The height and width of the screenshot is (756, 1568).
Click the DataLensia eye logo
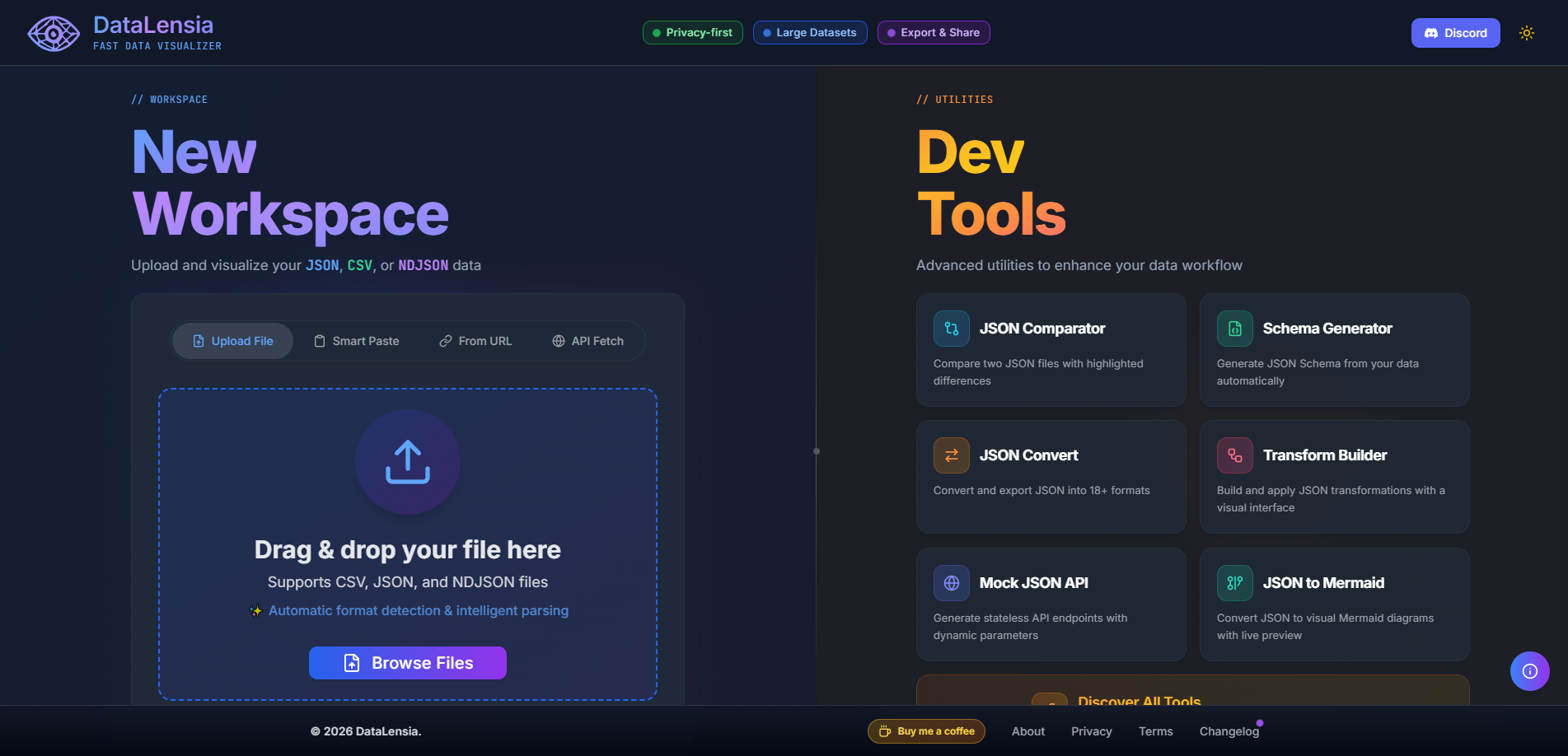pyautogui.click(x=54, y=34)
